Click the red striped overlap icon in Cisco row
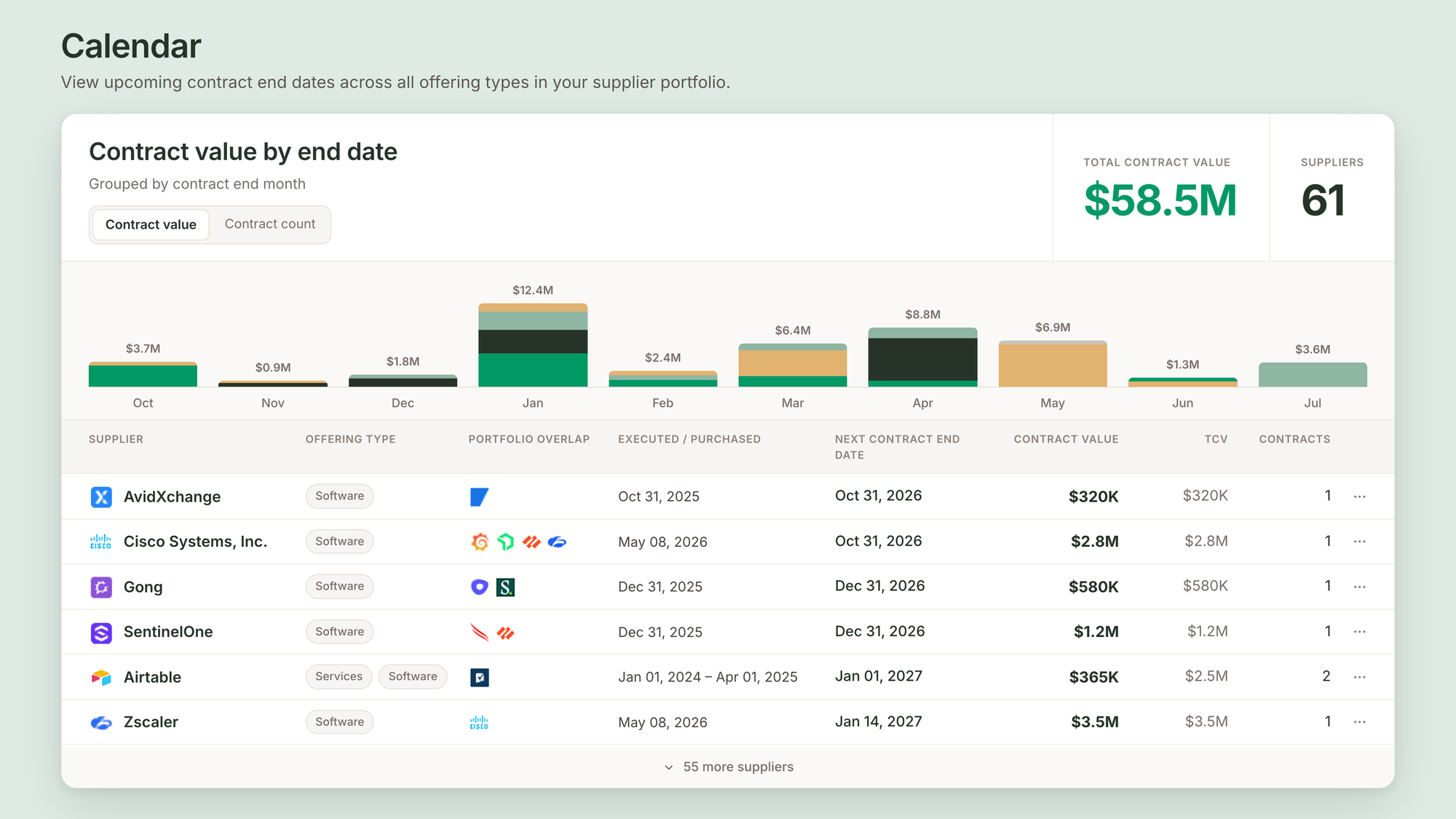Image resolution: width=1456 pixels, height=819 pixels. click(531, 542)
